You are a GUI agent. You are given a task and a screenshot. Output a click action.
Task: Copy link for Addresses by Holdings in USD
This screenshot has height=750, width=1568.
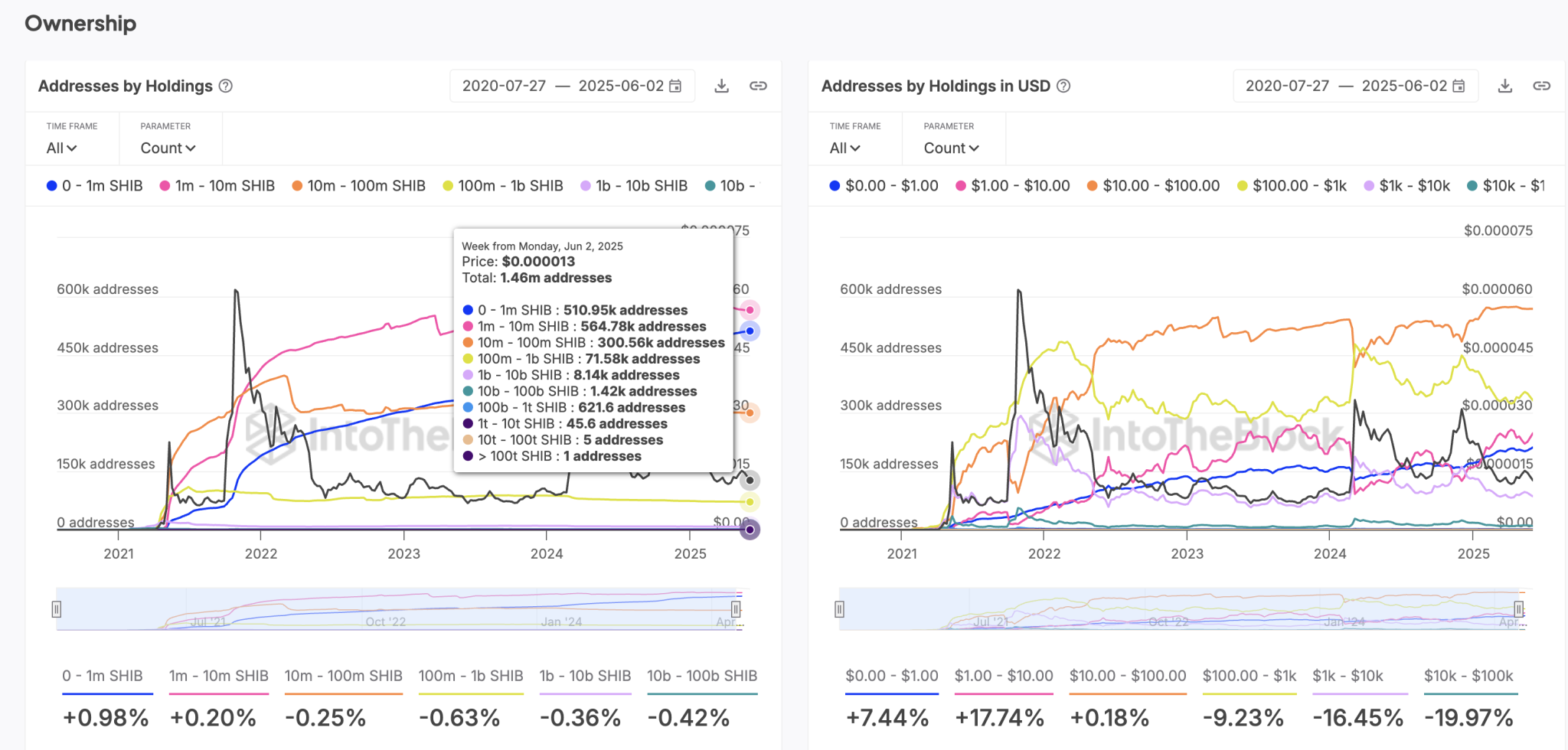(1541, 86)
